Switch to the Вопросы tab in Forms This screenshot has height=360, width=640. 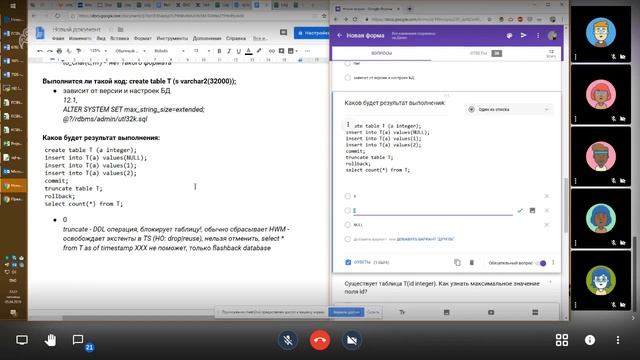pyautogui.click(x=382, y=53)
